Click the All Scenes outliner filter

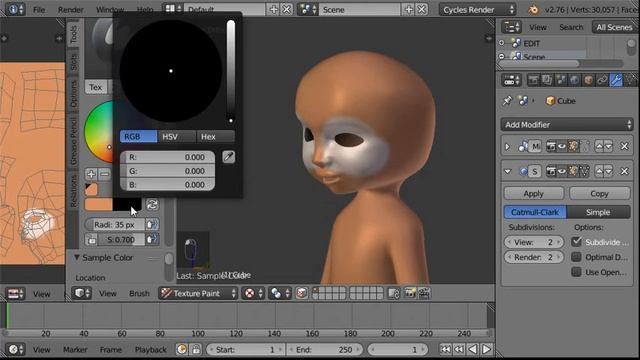pos(614,27)
